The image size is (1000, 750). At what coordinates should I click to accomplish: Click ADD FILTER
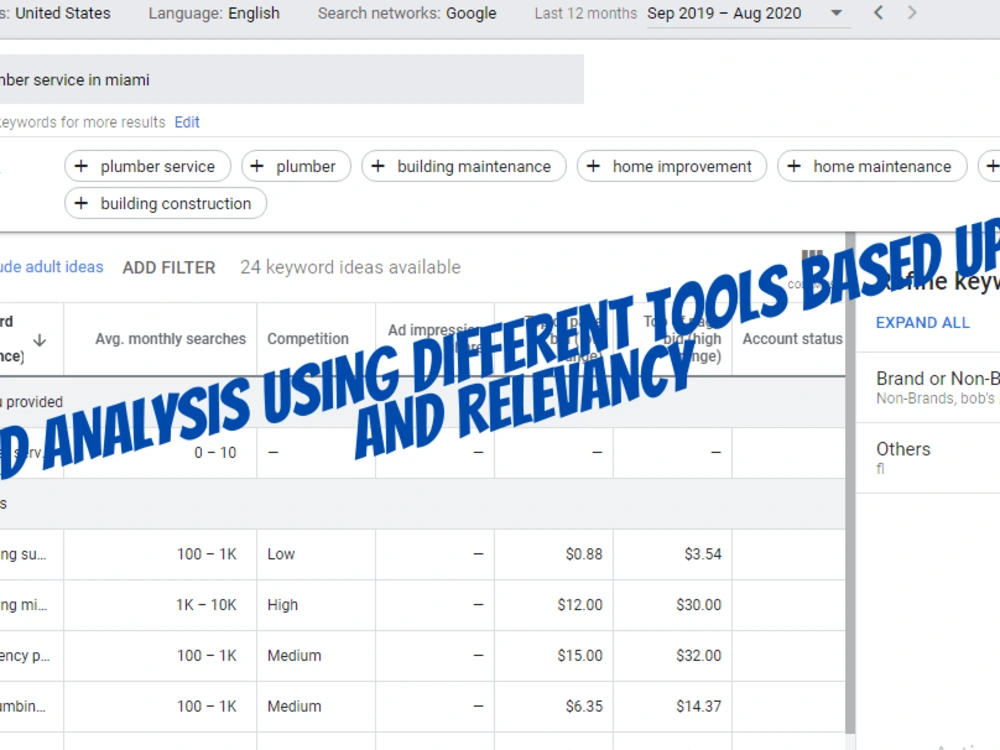point(169,268)
